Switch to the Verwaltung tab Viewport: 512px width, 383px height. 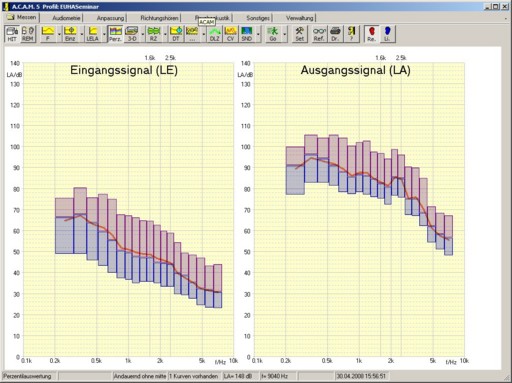pyautogui.click(x=300, y=18)
